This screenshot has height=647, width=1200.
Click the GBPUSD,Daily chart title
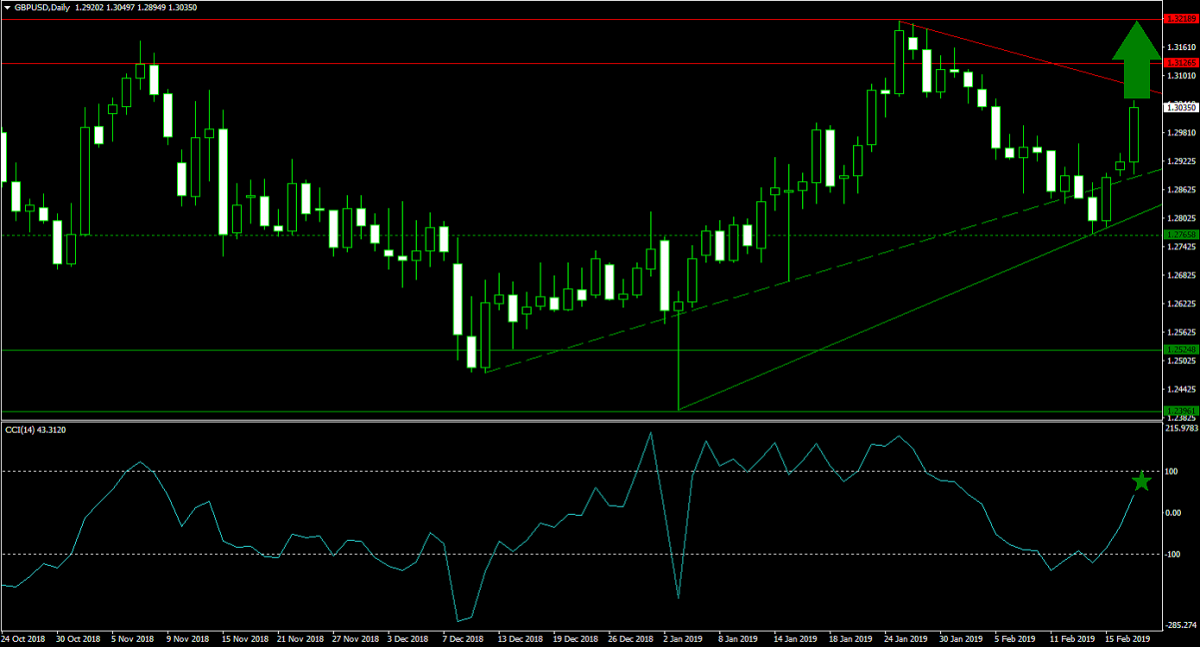[42, 7]
